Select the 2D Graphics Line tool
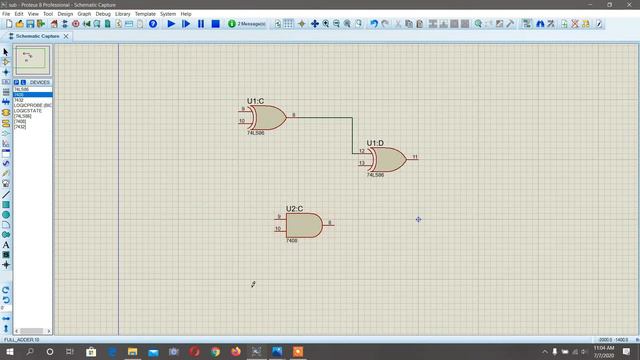 (x=6, y=195)
